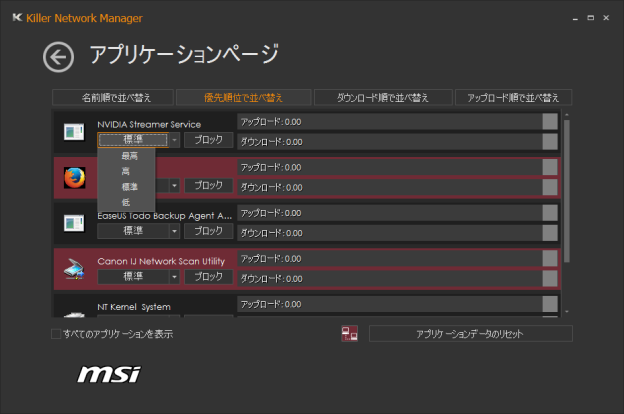
Task: Click NT Kernel System upload limit handle
Action: tap(550, 304)
